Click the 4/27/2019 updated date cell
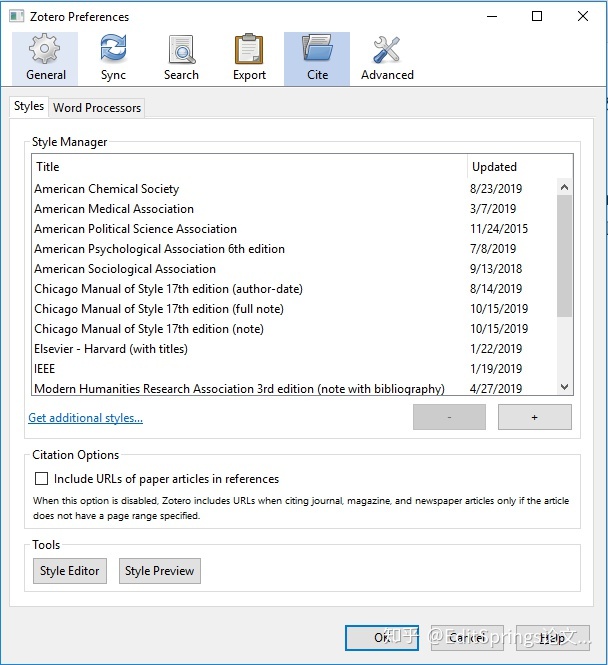This screenshot has height=665, width=608. pyautogui.click(x=496, y=388)
